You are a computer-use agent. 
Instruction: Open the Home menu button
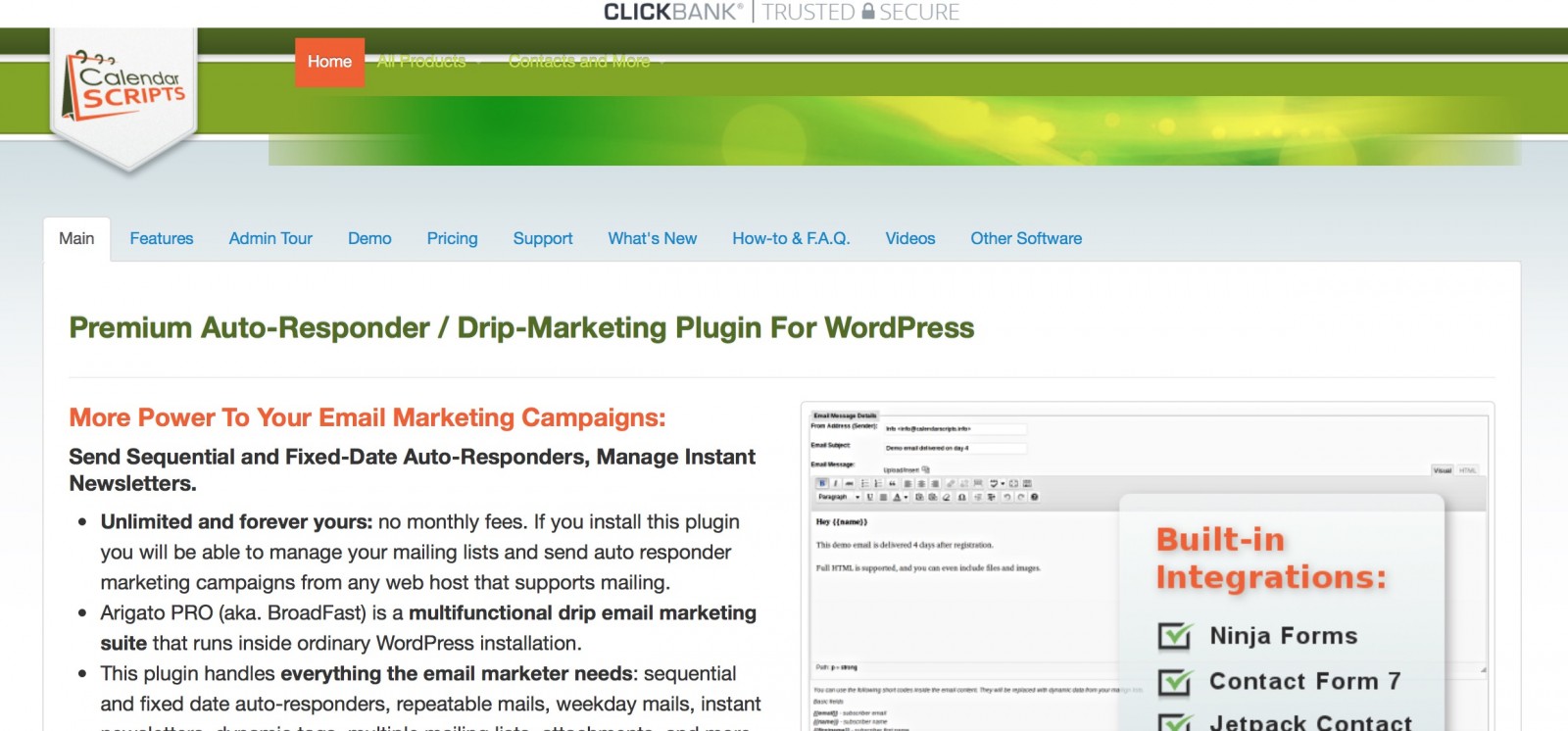coord(329,62)
